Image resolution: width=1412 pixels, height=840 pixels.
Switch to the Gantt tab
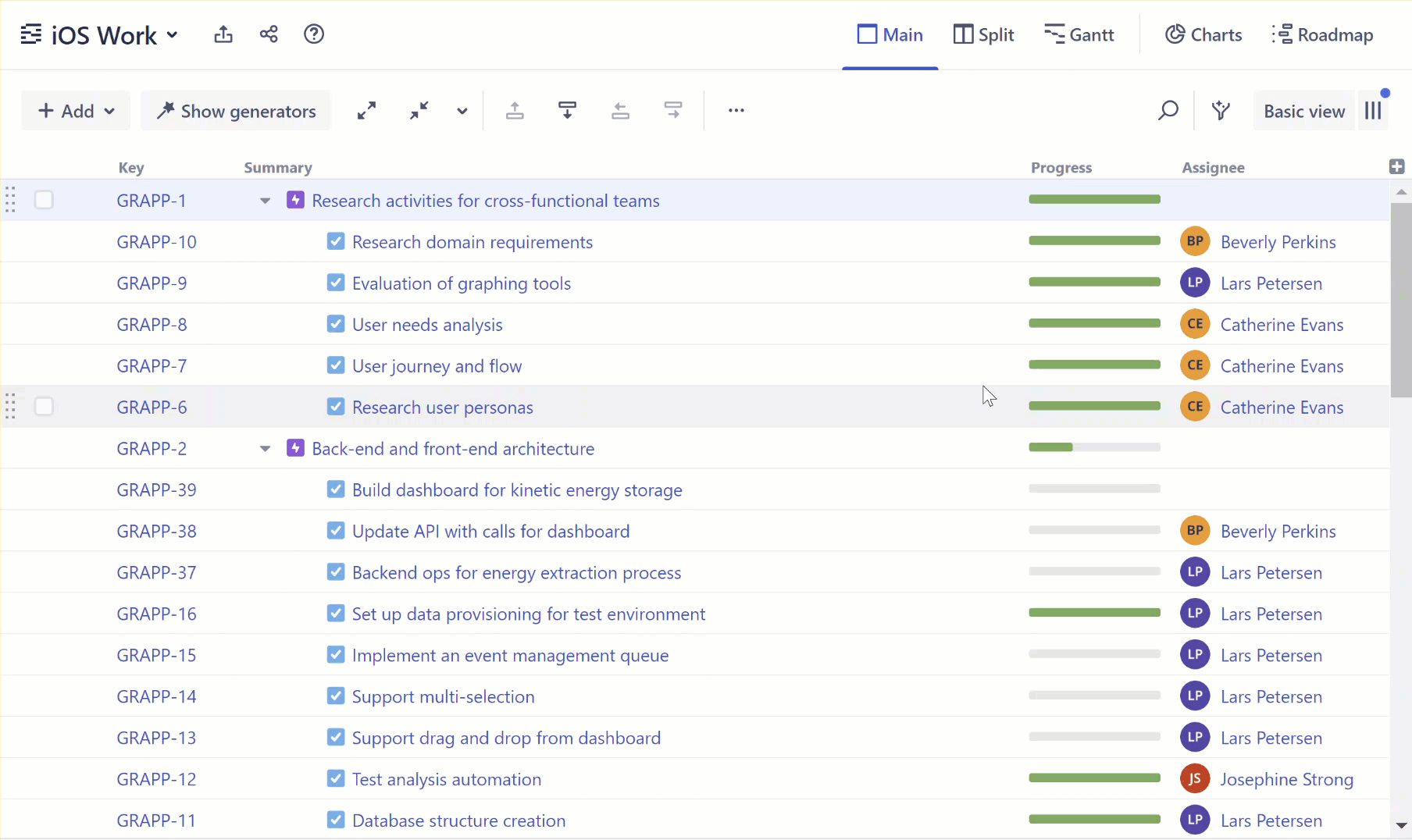(1079, 34)
